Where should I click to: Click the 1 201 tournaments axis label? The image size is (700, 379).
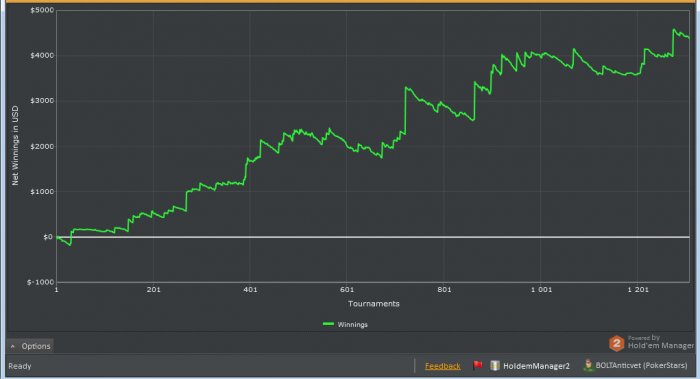pos(638,290)
